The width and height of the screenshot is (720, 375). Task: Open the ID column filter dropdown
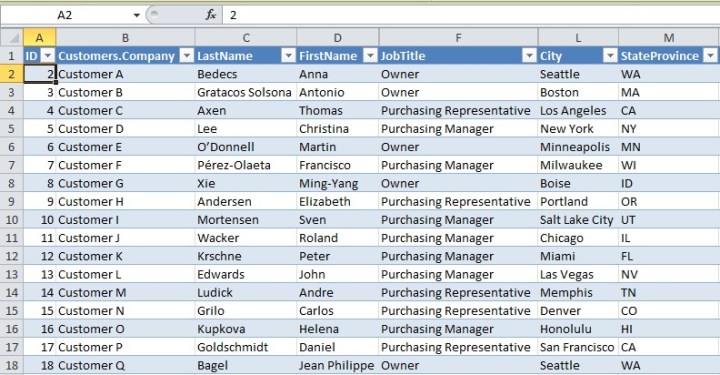click(48, 56)
